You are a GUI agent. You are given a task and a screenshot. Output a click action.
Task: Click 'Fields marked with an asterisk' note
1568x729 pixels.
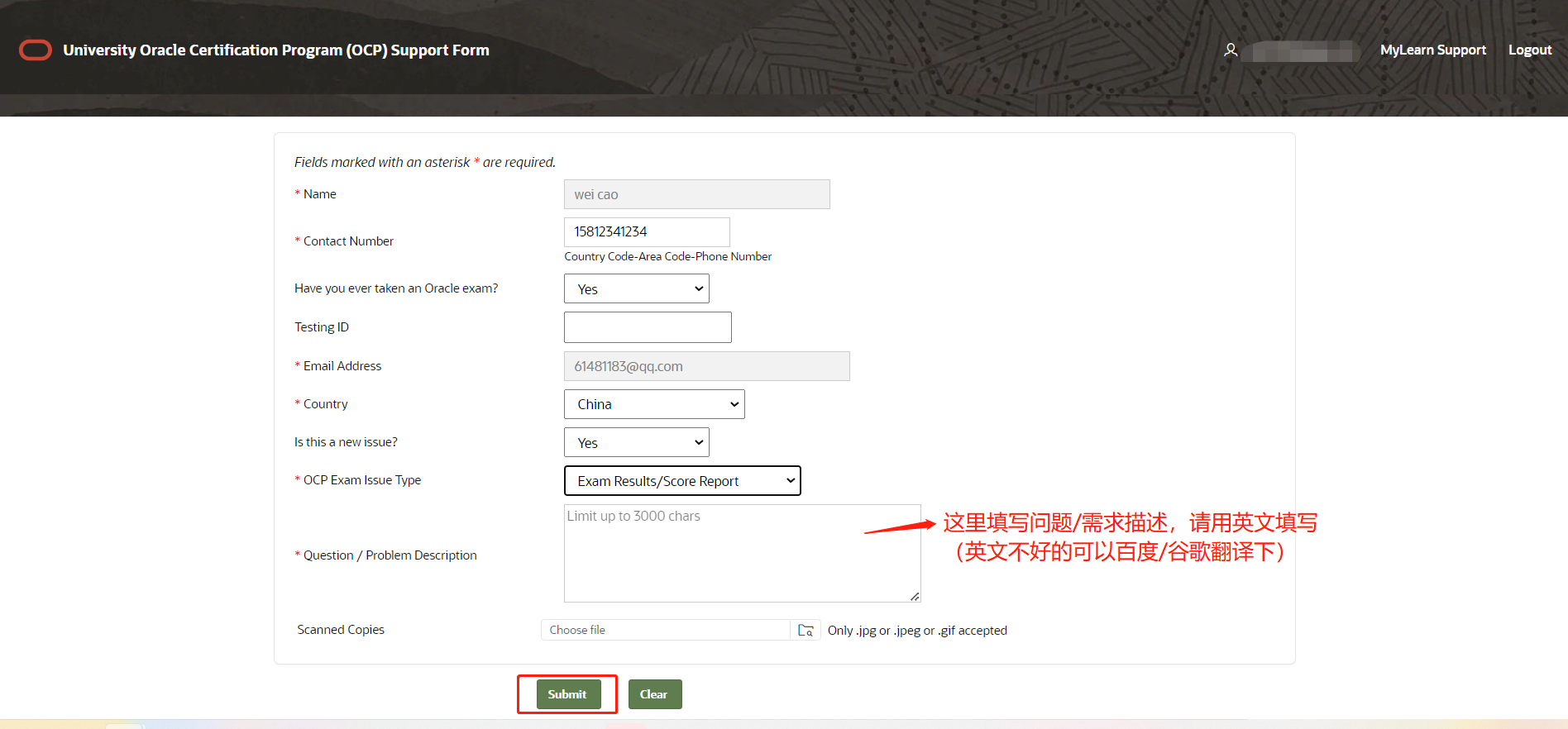point(424,162)
